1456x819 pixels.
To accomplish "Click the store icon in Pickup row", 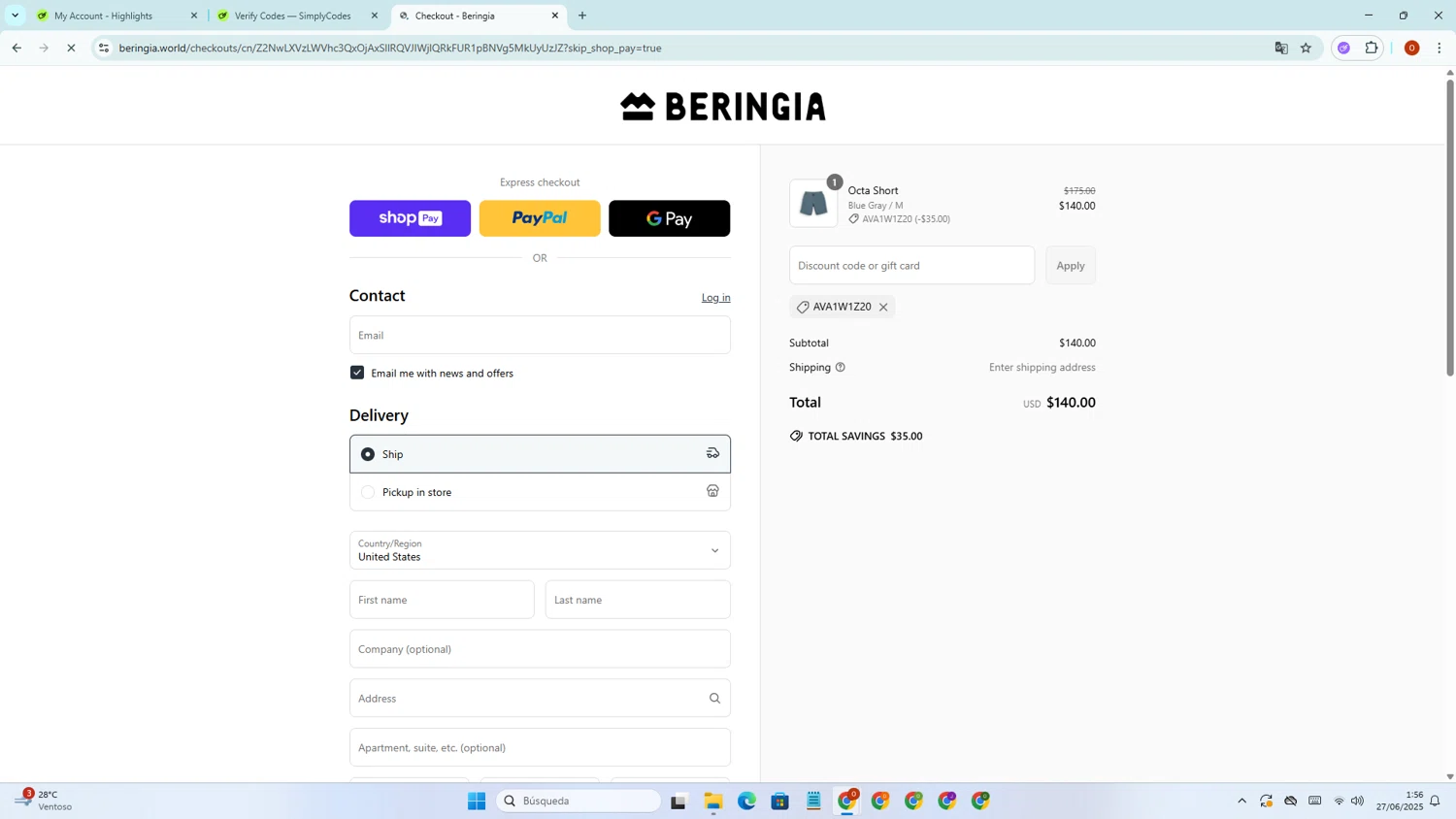I will pyautogui.click(x=712, y=491).
